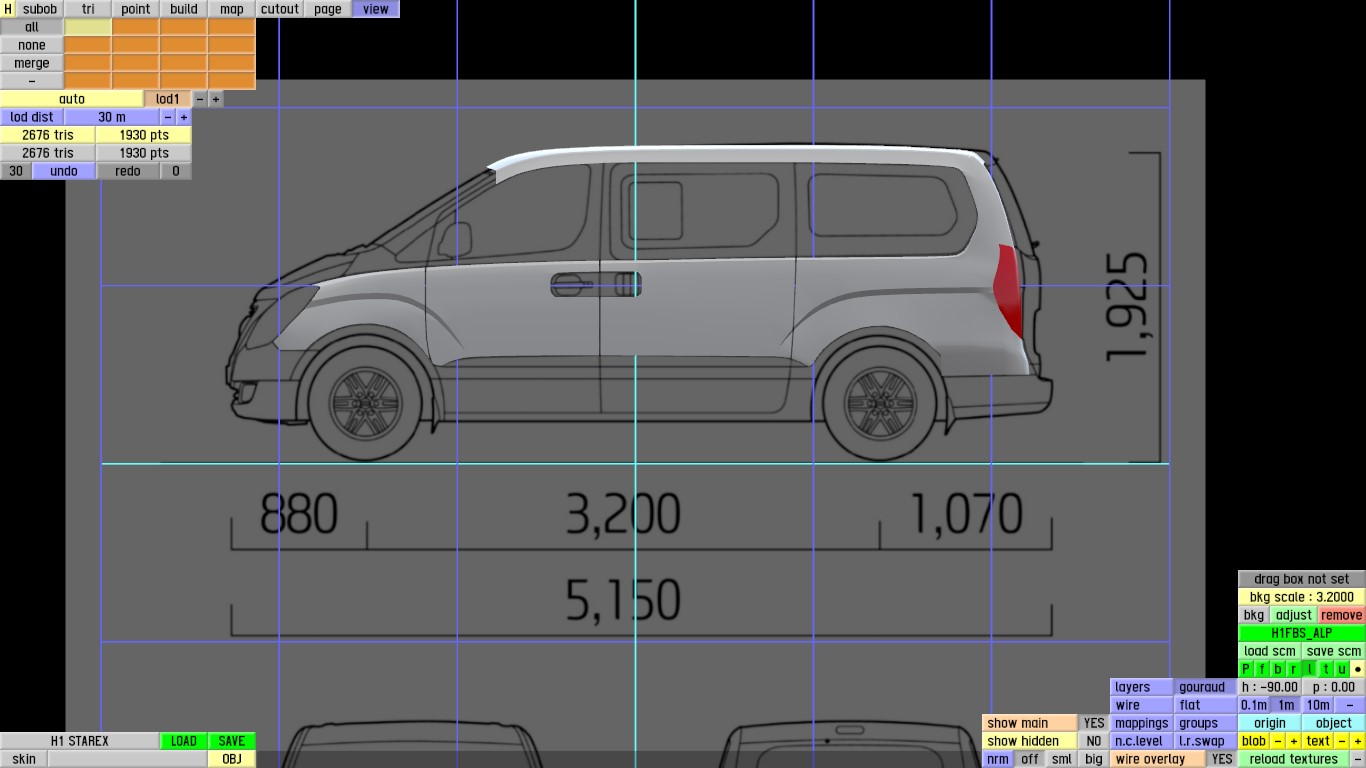Select flat shading mode
This screenshot has width=1366, height=768.
pos(1206,705)
